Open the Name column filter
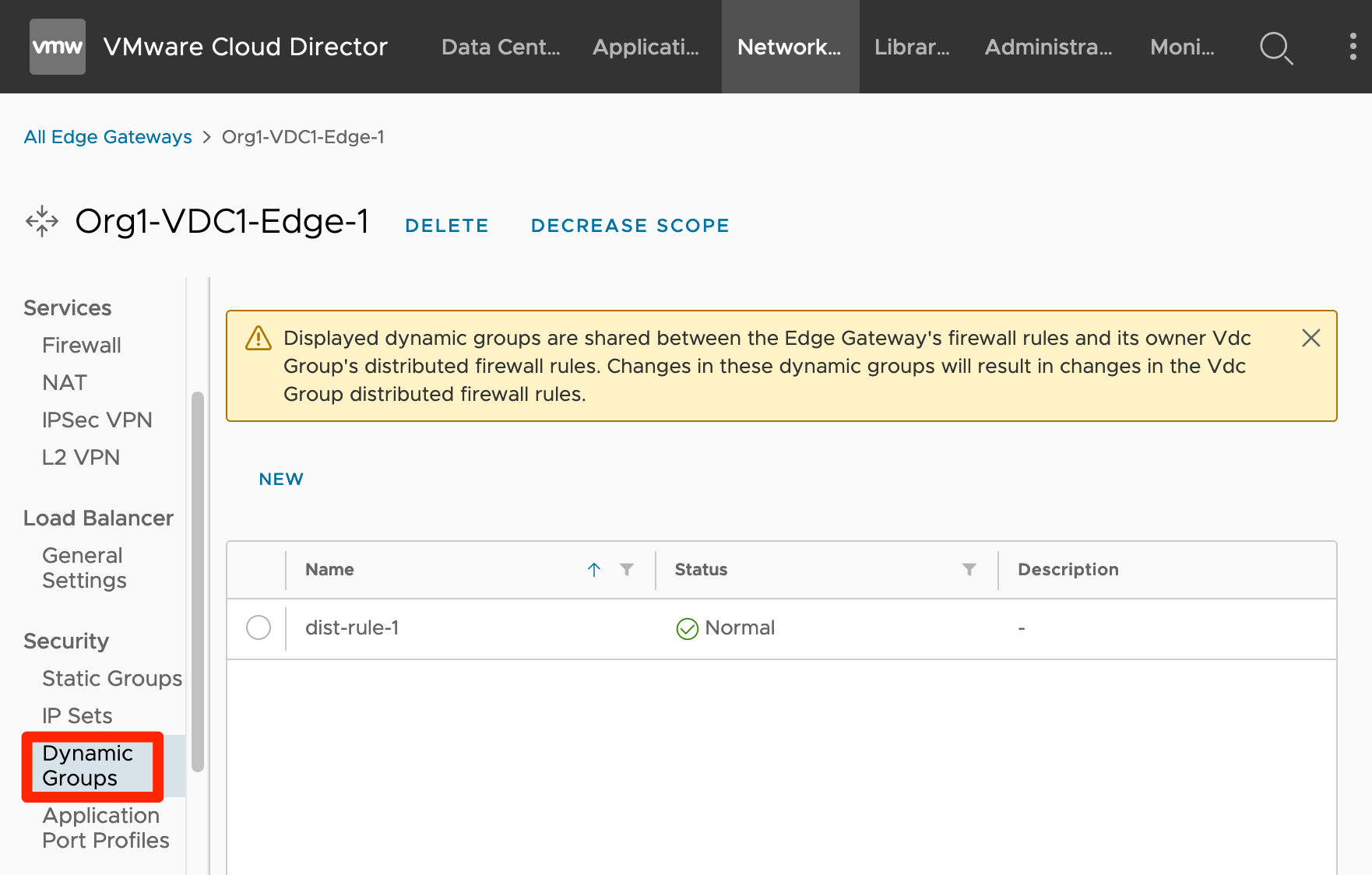The height and width of the screenshot is (875, 1372). (x=627, y=570)
